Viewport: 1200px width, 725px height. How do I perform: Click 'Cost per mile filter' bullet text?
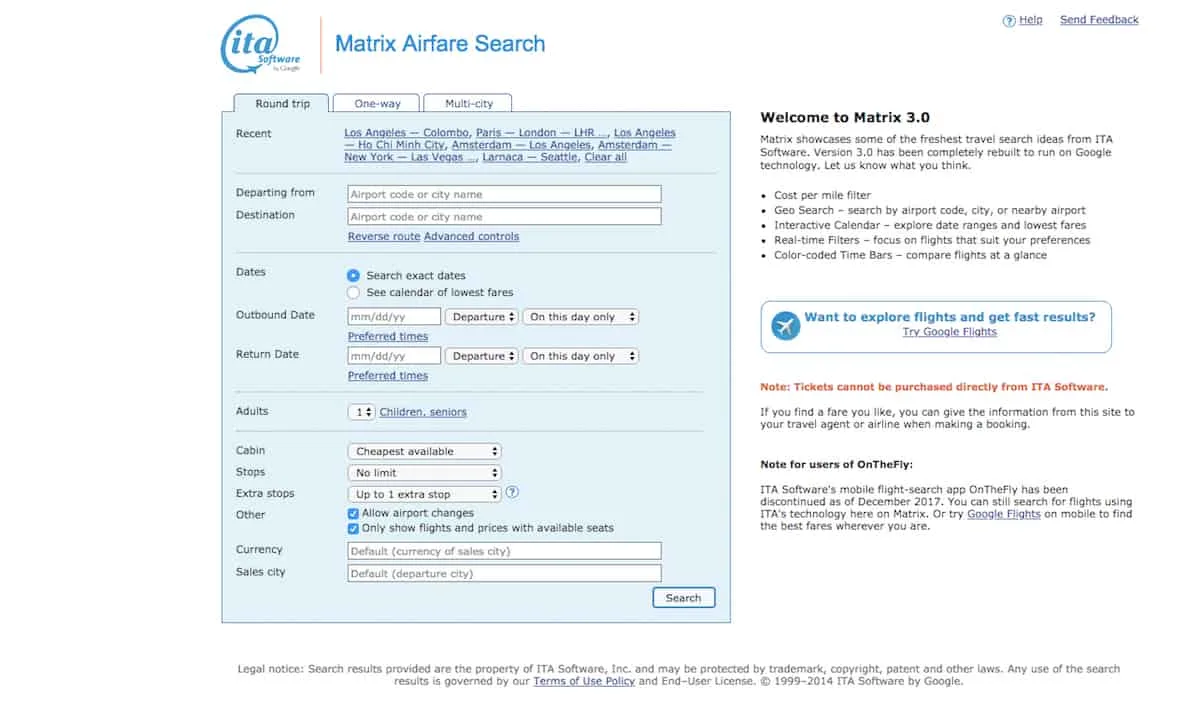coord(823,196)
